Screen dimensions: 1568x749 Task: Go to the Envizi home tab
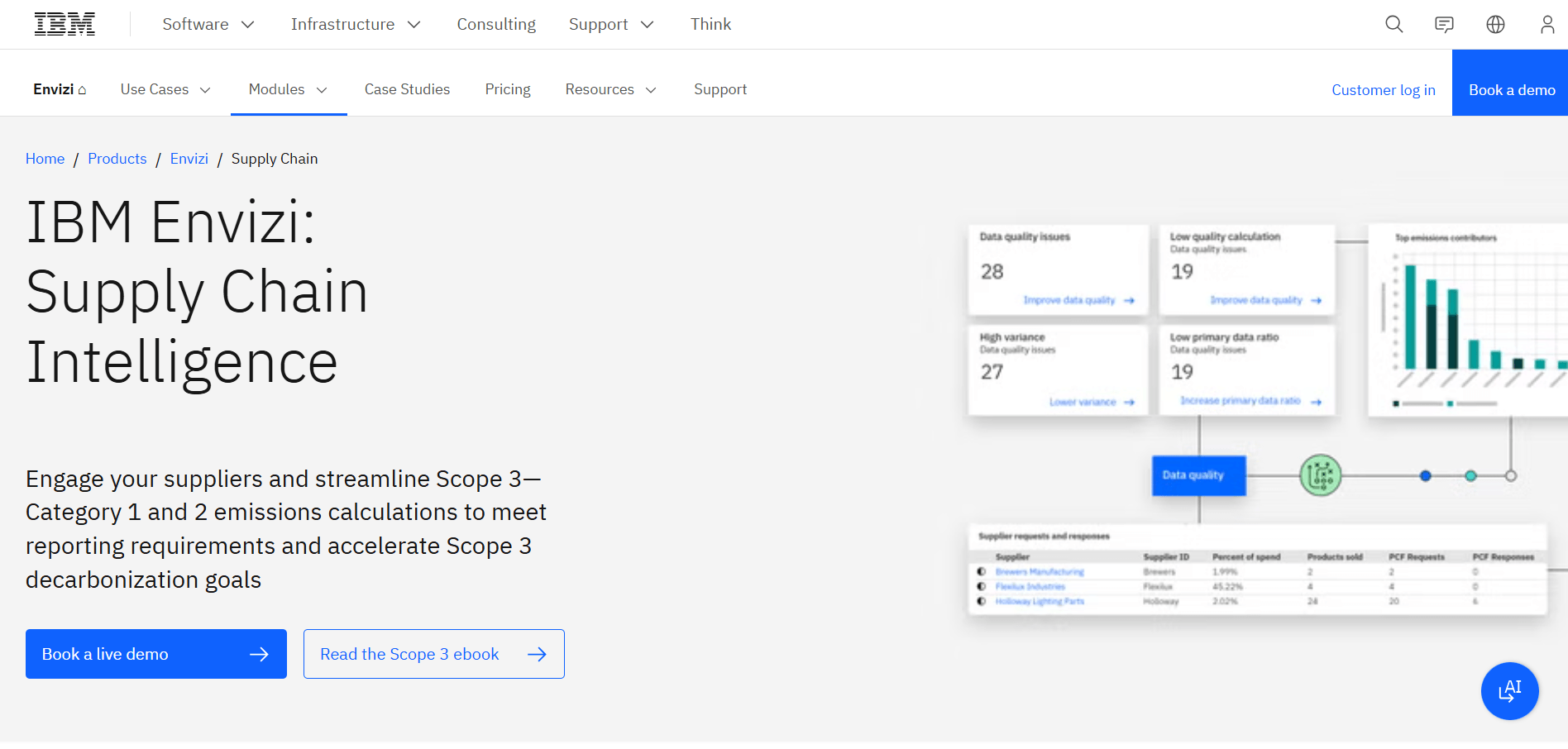point(60,89)
